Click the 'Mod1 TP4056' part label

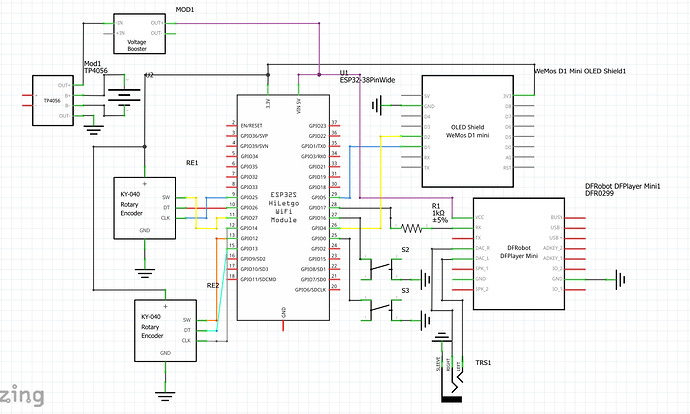pos(95,67)
